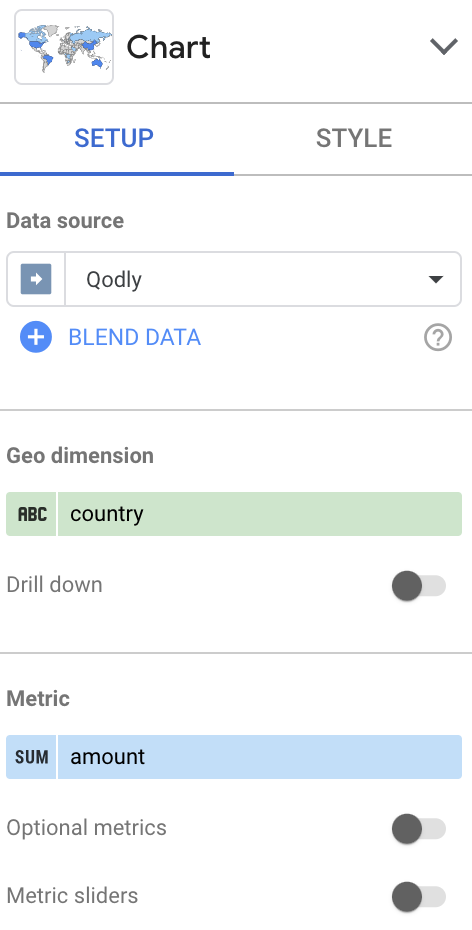Click the Geo dimension section label
The height and width of the screenshot is (930, 472).
tap(80, 456)
